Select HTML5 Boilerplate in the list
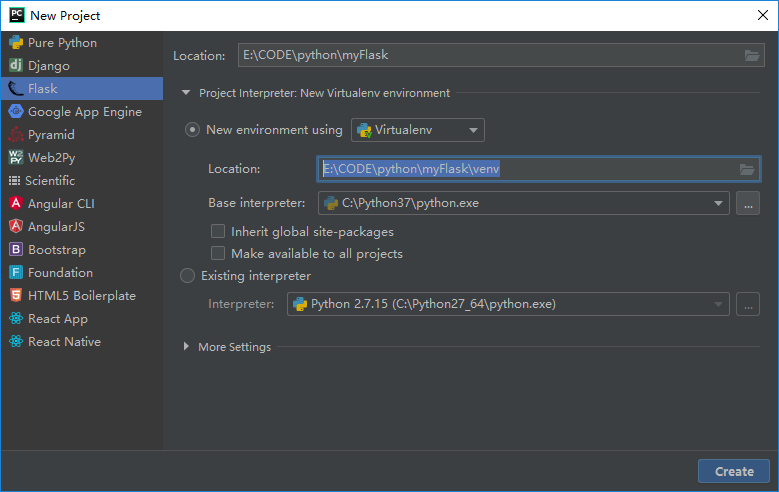 (82, 295)
